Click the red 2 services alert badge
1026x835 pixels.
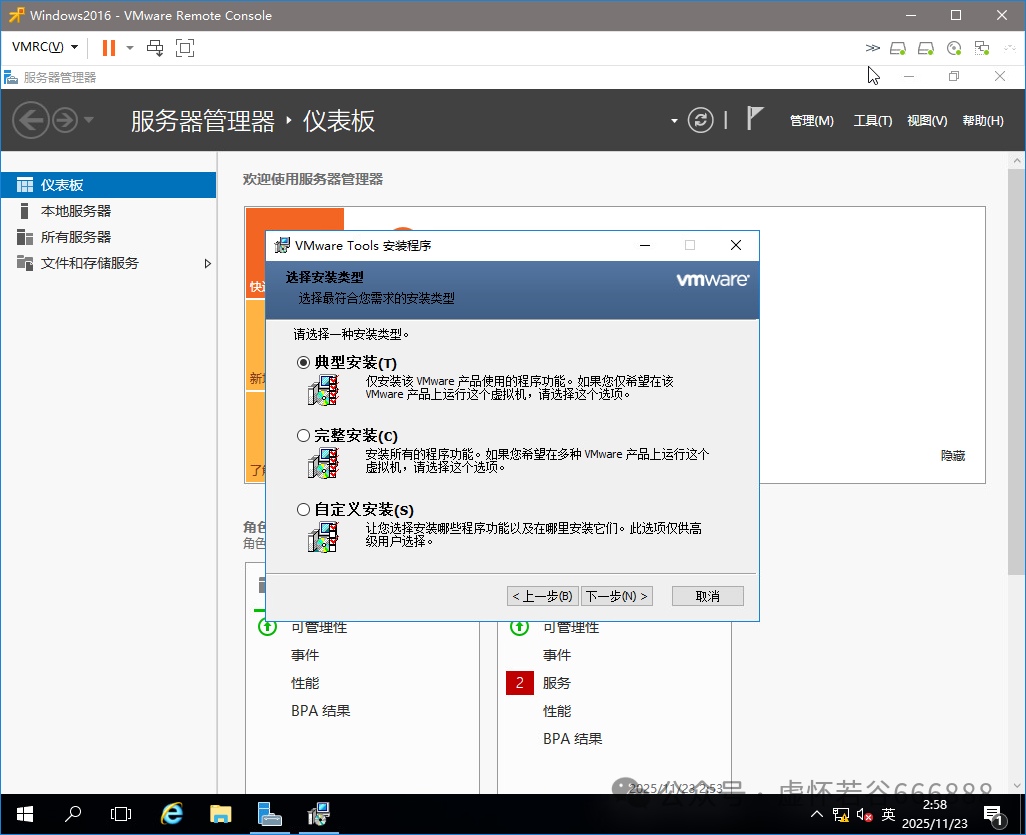click(x=520, y=683)
